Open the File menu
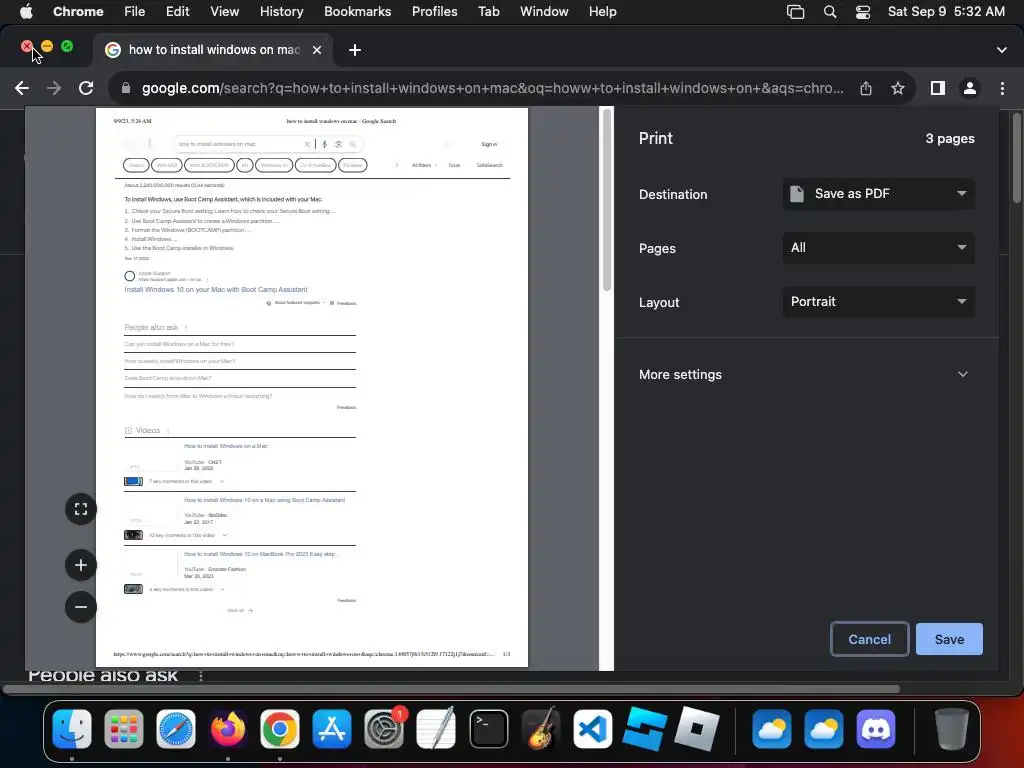 pyautogui.click(x=135, y=12)
